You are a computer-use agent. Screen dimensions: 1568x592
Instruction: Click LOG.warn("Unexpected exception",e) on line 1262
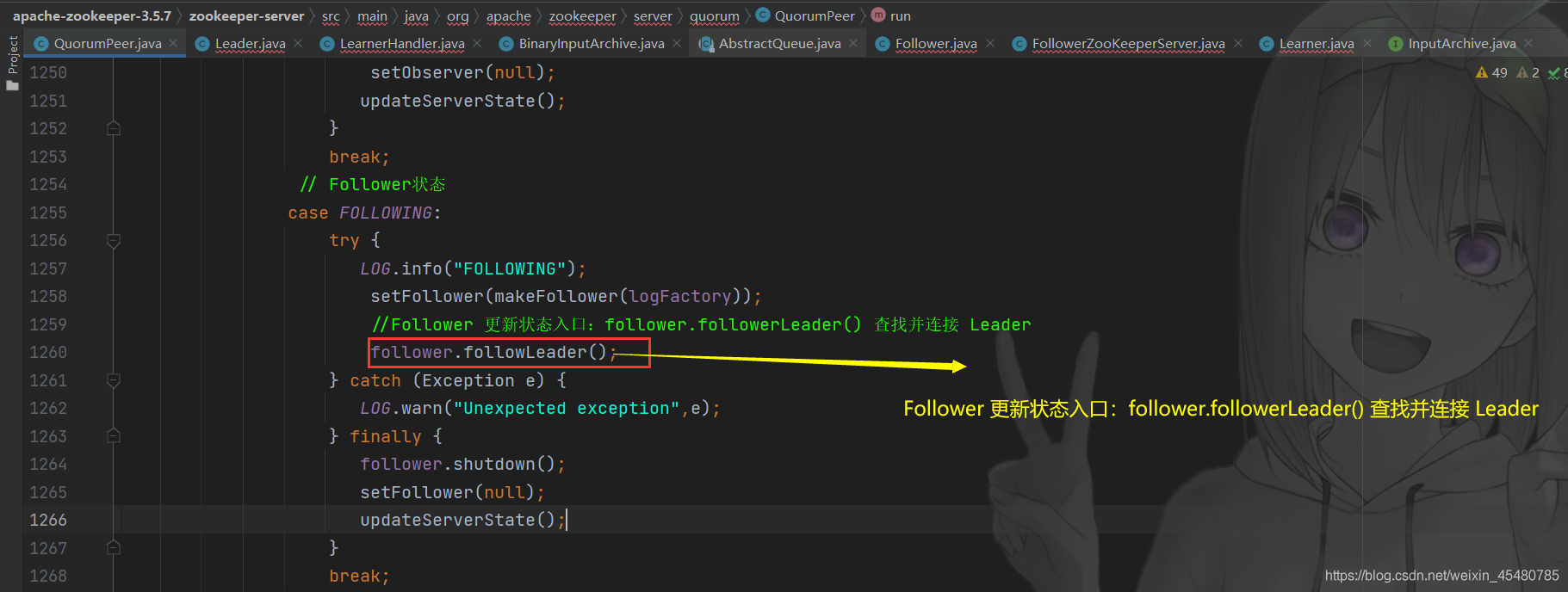(x=540, y=408)
